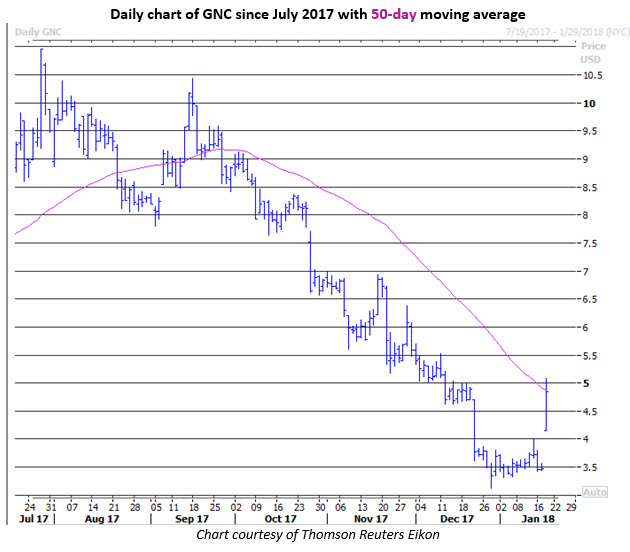Click the bold 10 price axis label
This screenshot has width=630, height=552.
coord(589,103)
